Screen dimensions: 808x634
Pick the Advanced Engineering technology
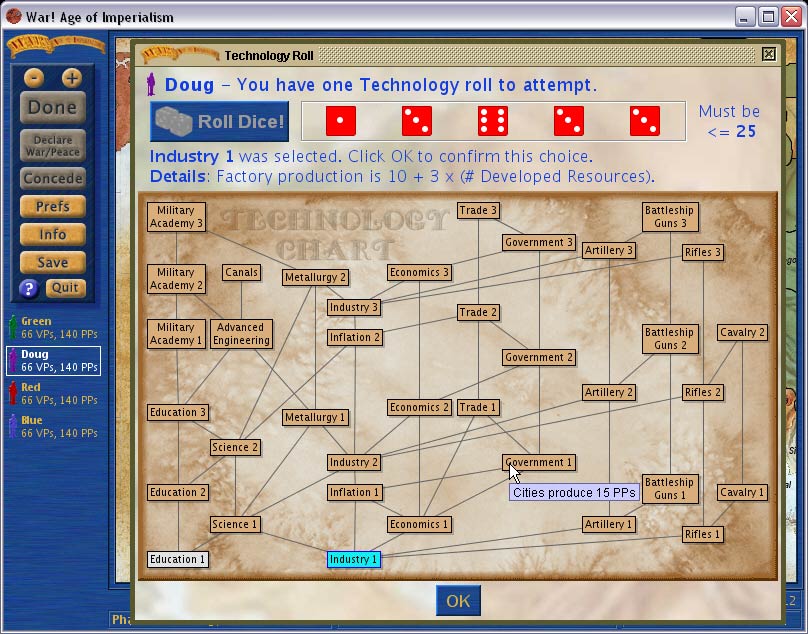tap(241, 334)
